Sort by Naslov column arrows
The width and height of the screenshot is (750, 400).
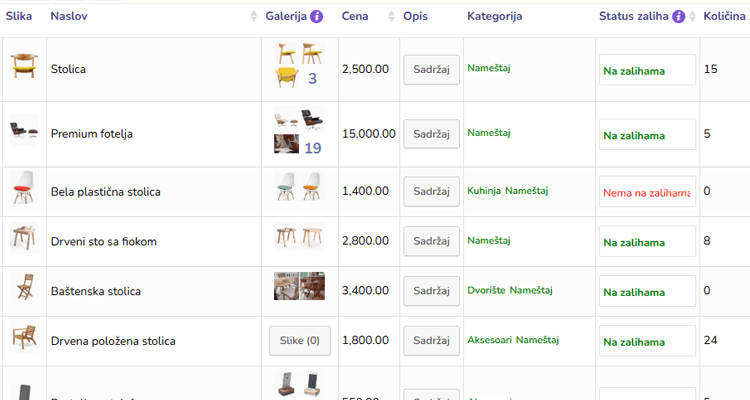tap(254, 17)
